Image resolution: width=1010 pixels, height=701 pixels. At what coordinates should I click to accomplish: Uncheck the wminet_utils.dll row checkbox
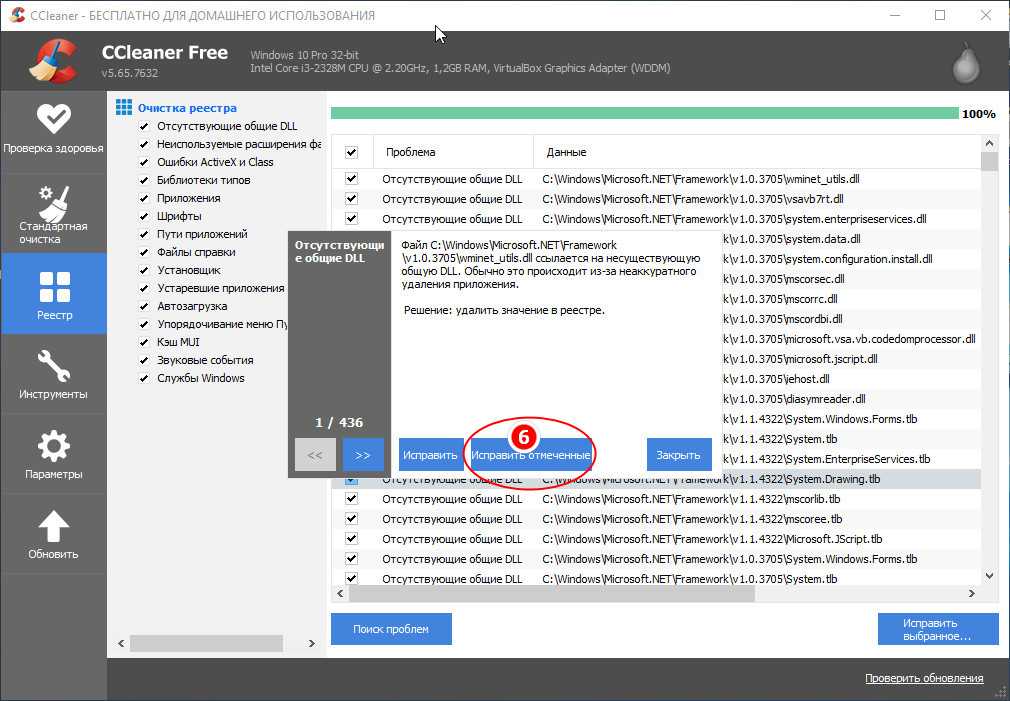[x=351, y=178]
